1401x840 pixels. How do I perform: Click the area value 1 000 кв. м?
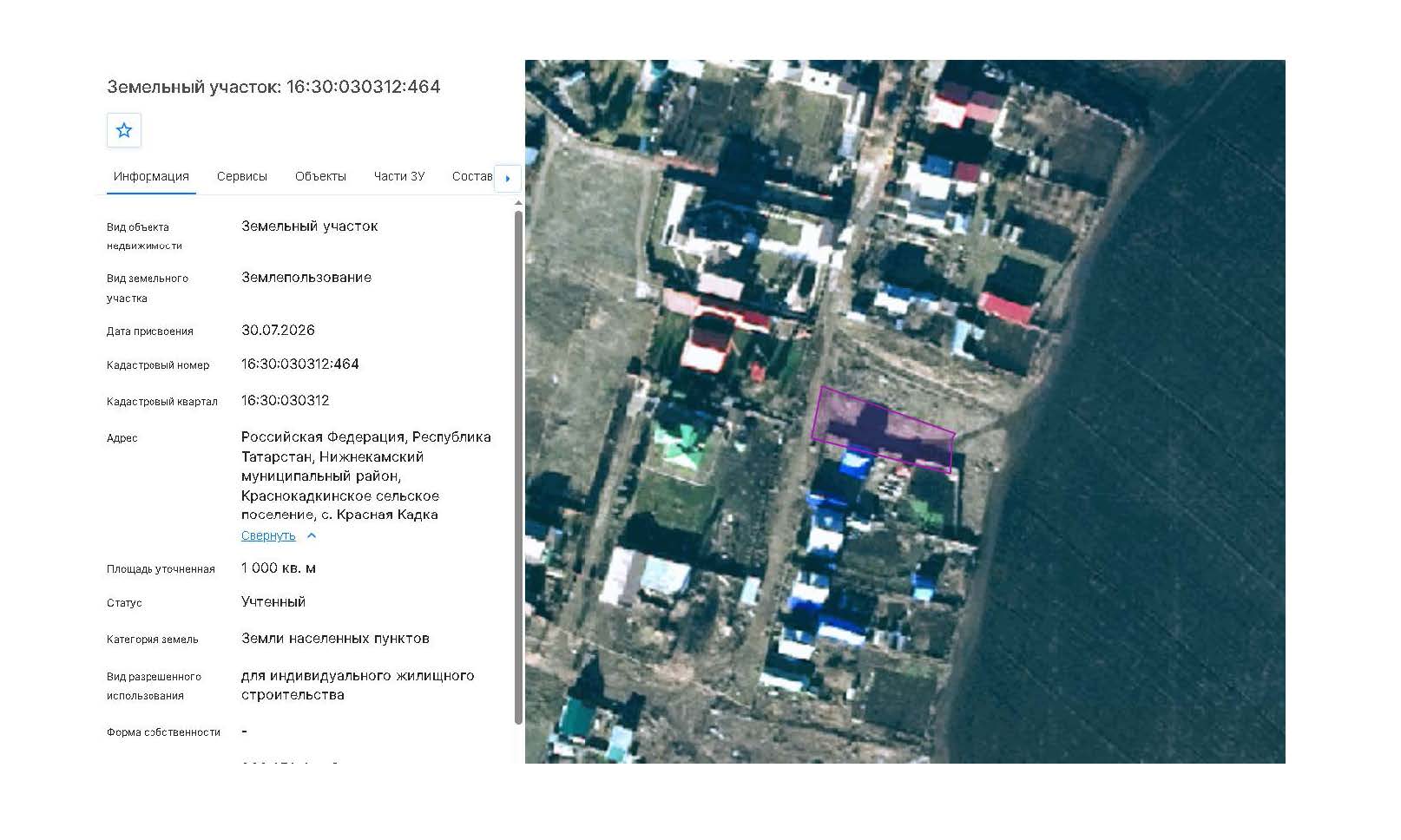(x=279, y=568)
